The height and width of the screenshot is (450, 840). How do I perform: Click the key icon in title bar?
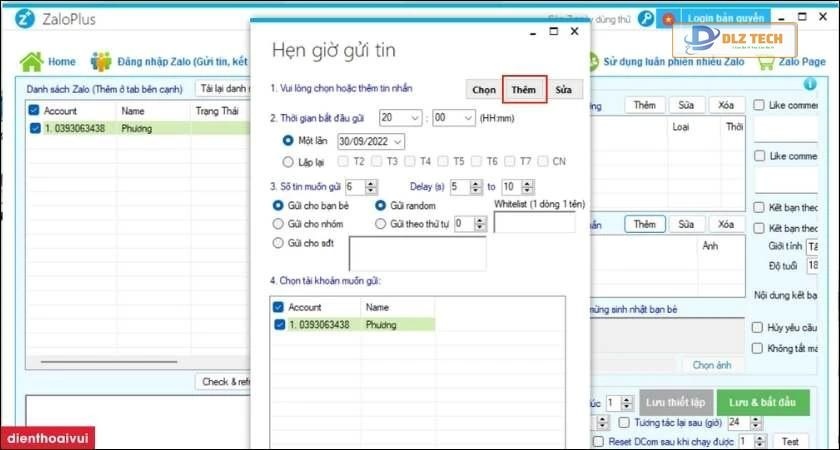coord(647,18)
